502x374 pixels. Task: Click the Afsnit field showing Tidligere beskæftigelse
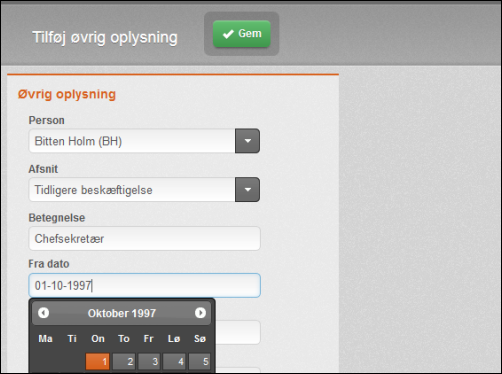pyautogui.click(x=132, y=189)
